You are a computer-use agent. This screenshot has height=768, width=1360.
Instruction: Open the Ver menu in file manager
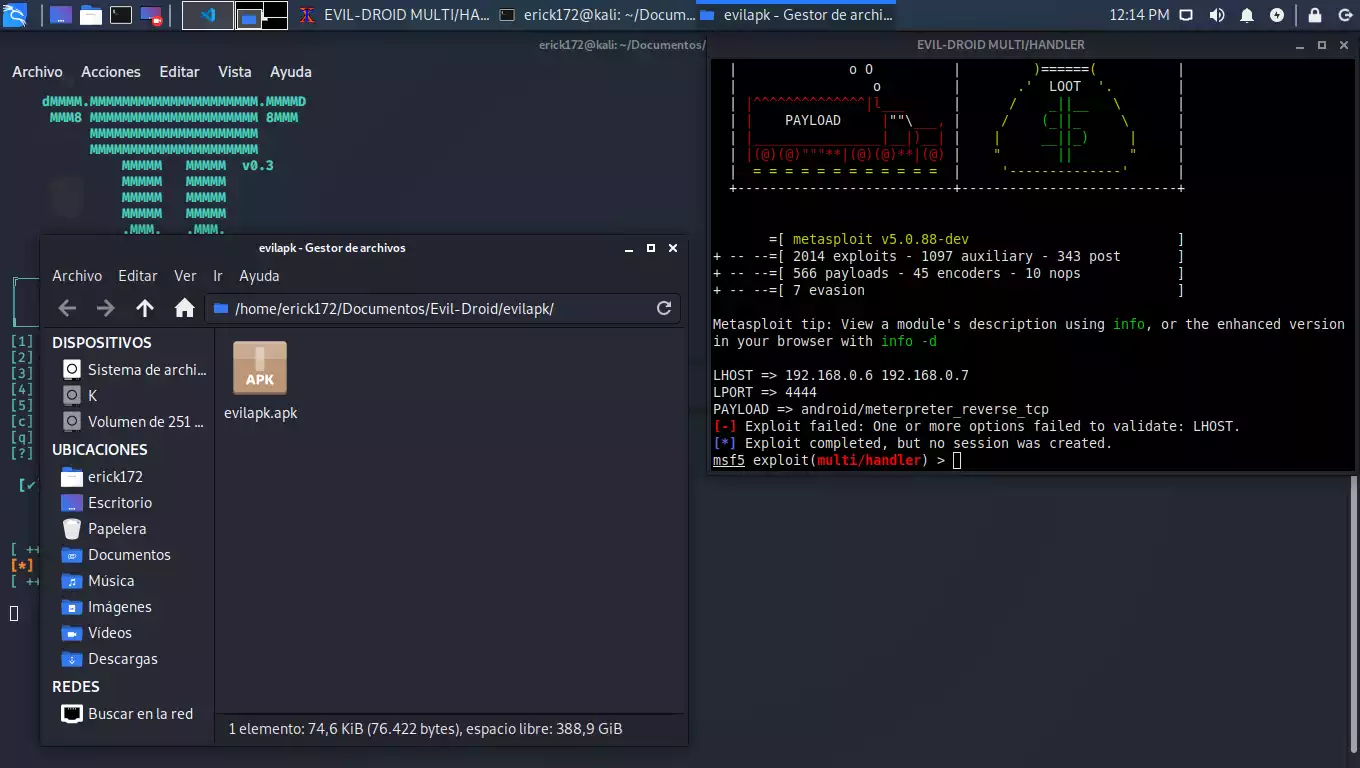click(x=185, y=276)
